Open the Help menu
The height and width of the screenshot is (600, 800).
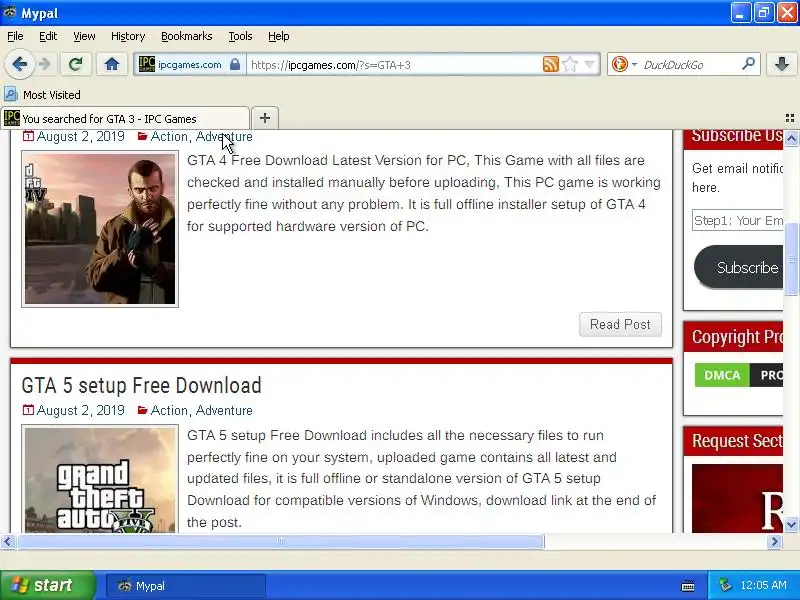pos(279,36)
